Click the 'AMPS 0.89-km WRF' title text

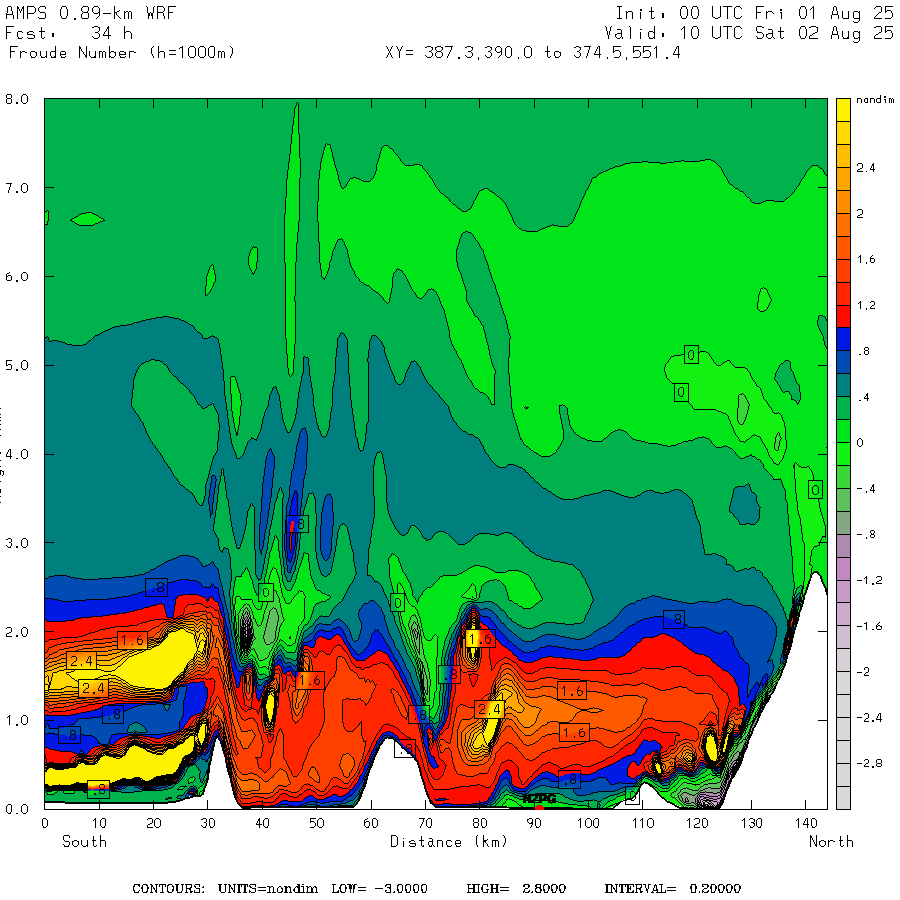tap(90, 13)
